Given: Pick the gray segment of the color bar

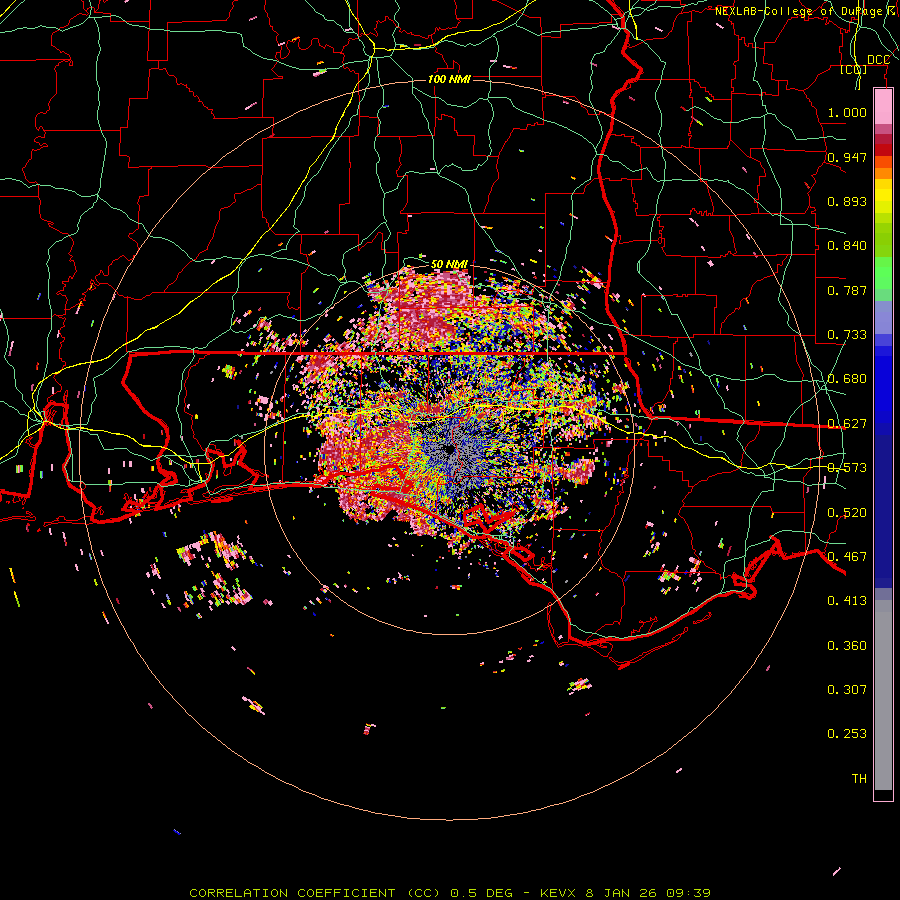Looking at the screenshot, I should pos(883,695).
